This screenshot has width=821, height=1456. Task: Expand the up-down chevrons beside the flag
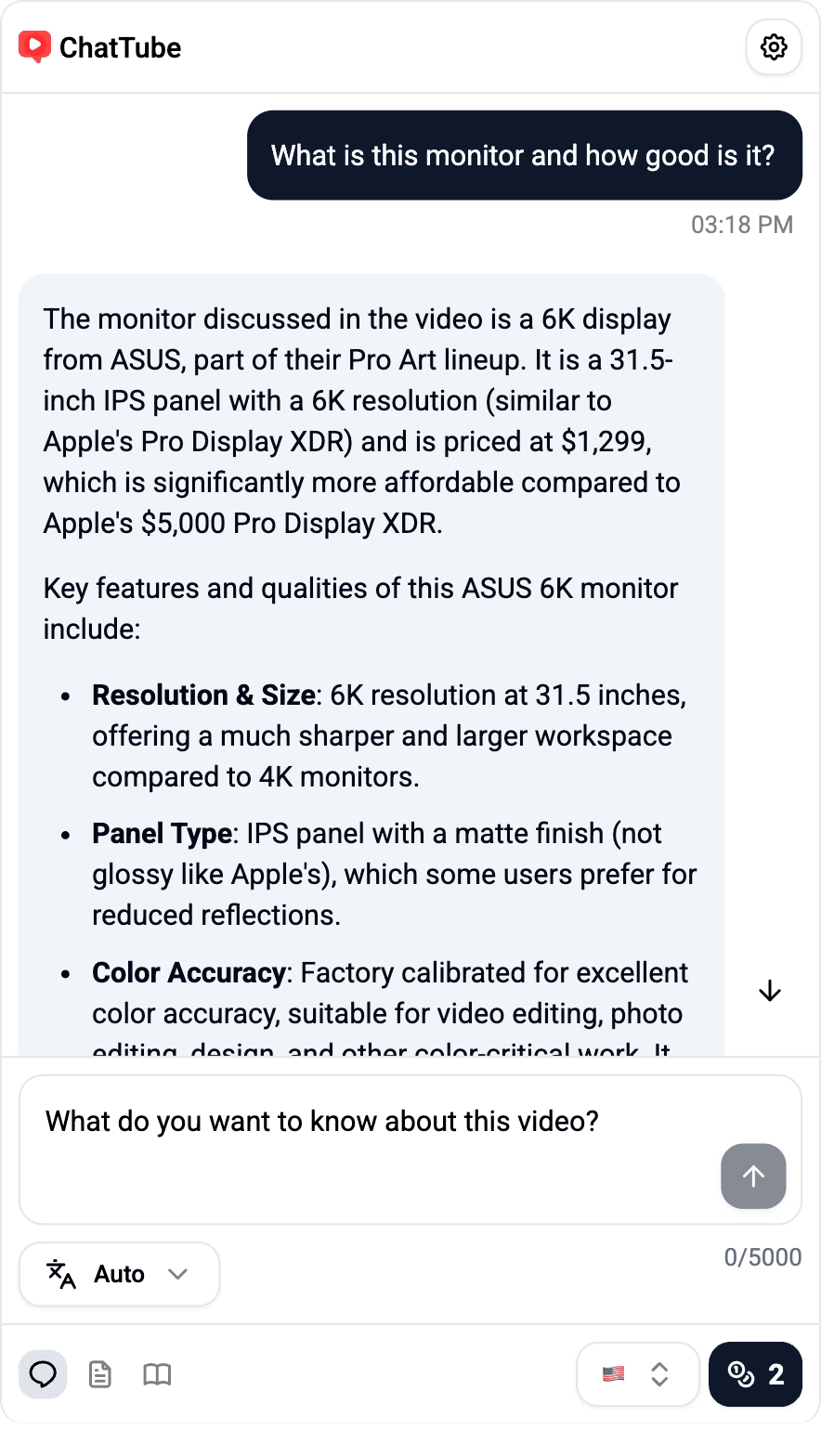659,1374
